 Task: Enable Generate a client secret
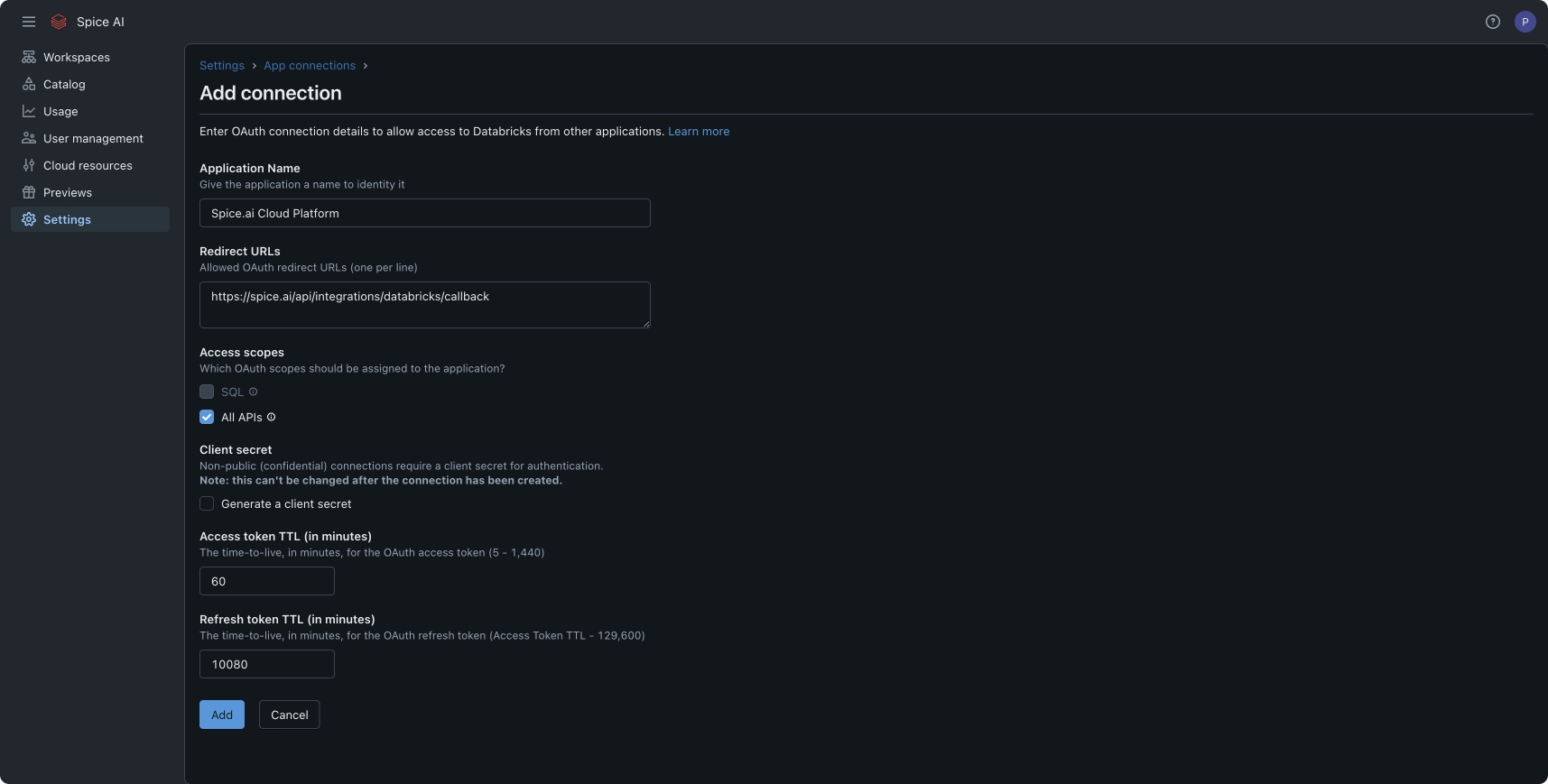(207, 503)
